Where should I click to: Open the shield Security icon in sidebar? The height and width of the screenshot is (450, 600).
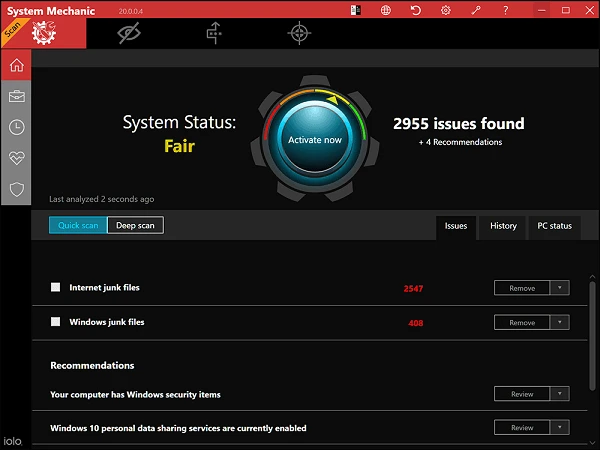(x=16, y=188)
